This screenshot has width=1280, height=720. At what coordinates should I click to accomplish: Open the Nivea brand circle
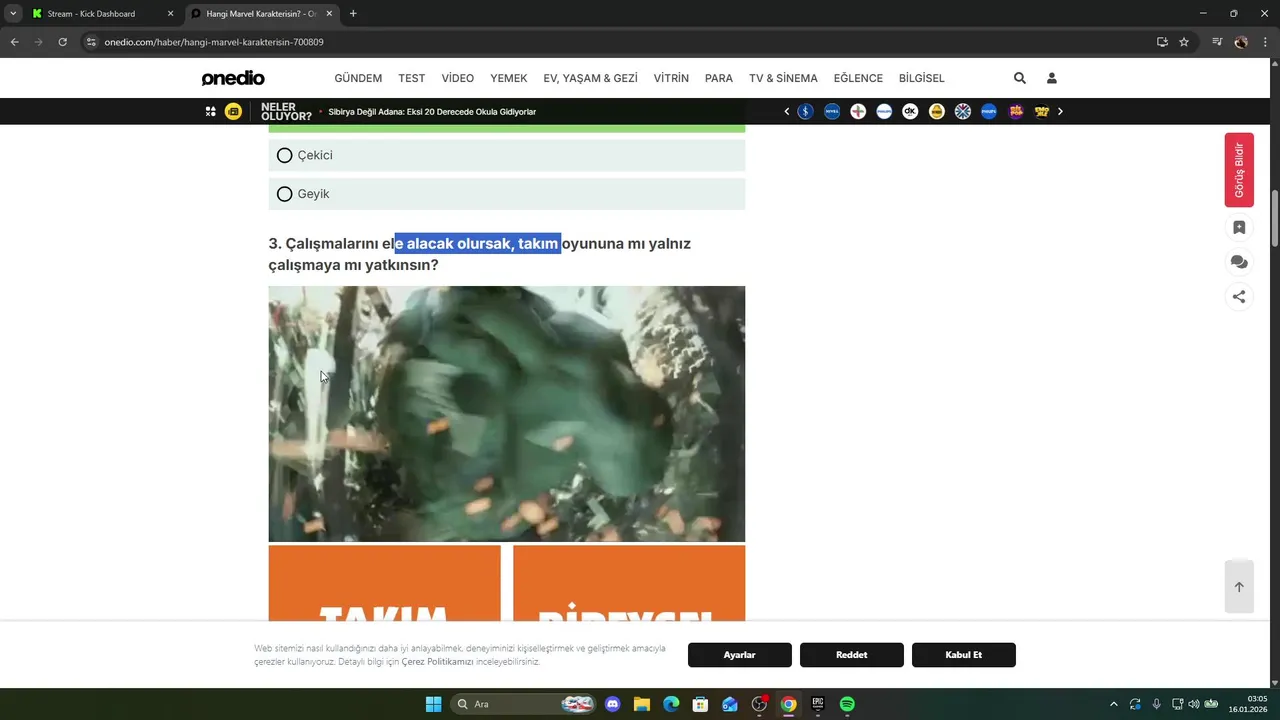click(832, 111)
